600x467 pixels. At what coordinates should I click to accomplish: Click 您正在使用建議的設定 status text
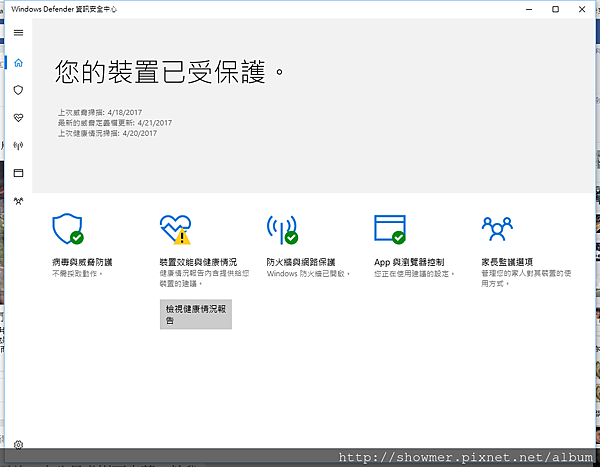tap(414, 274)
